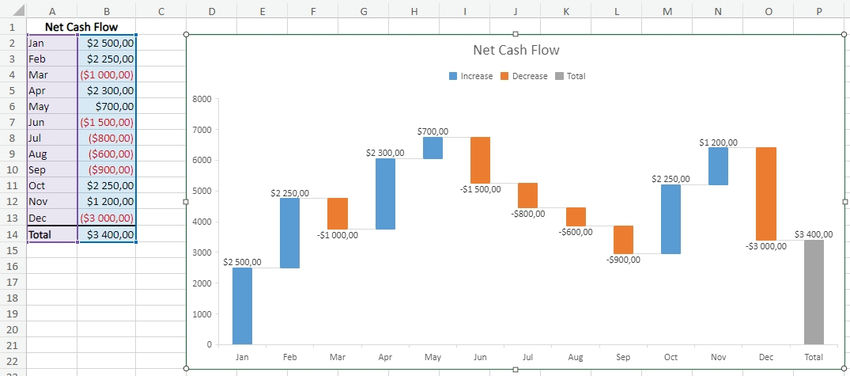Select column B header

click(107, 11)
